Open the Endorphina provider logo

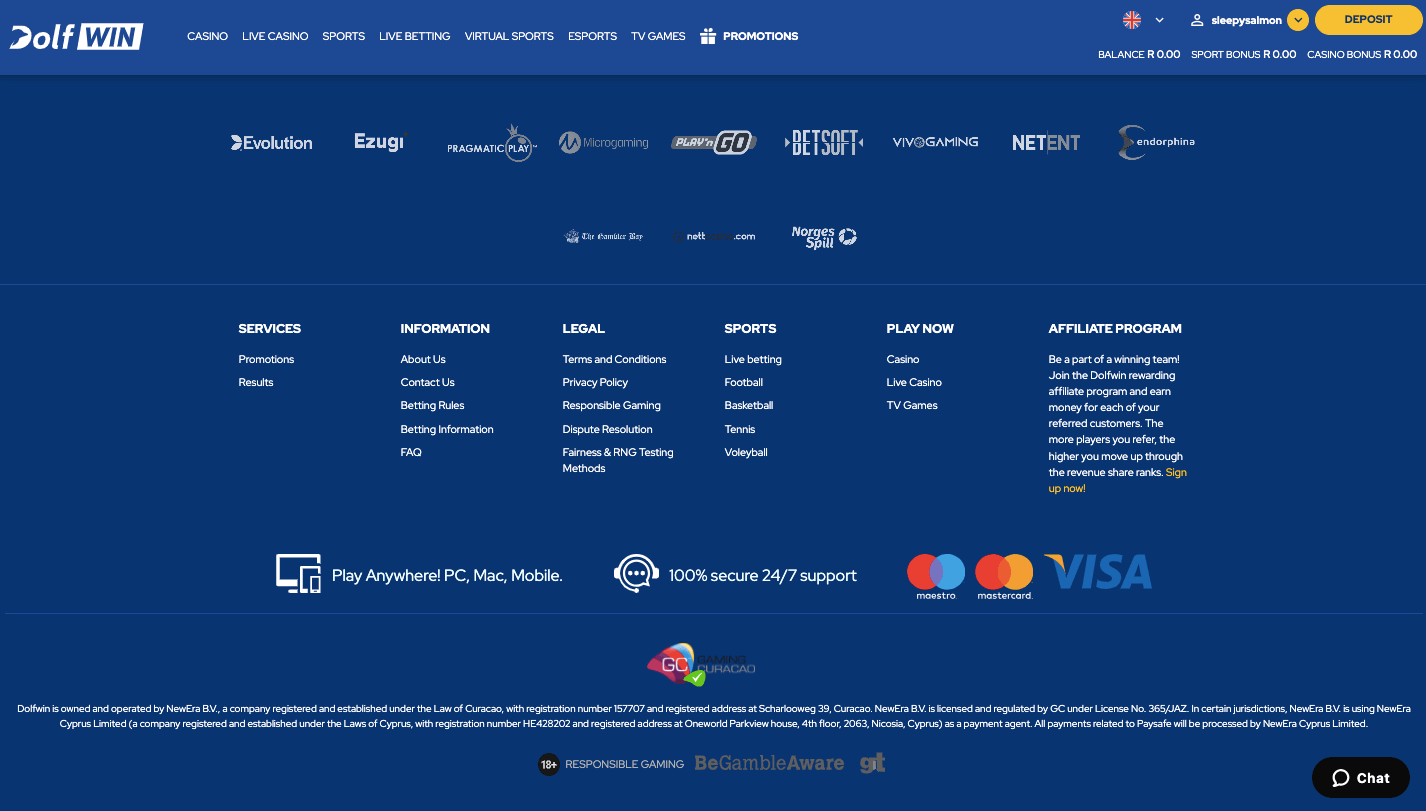tap(1156, 142)
